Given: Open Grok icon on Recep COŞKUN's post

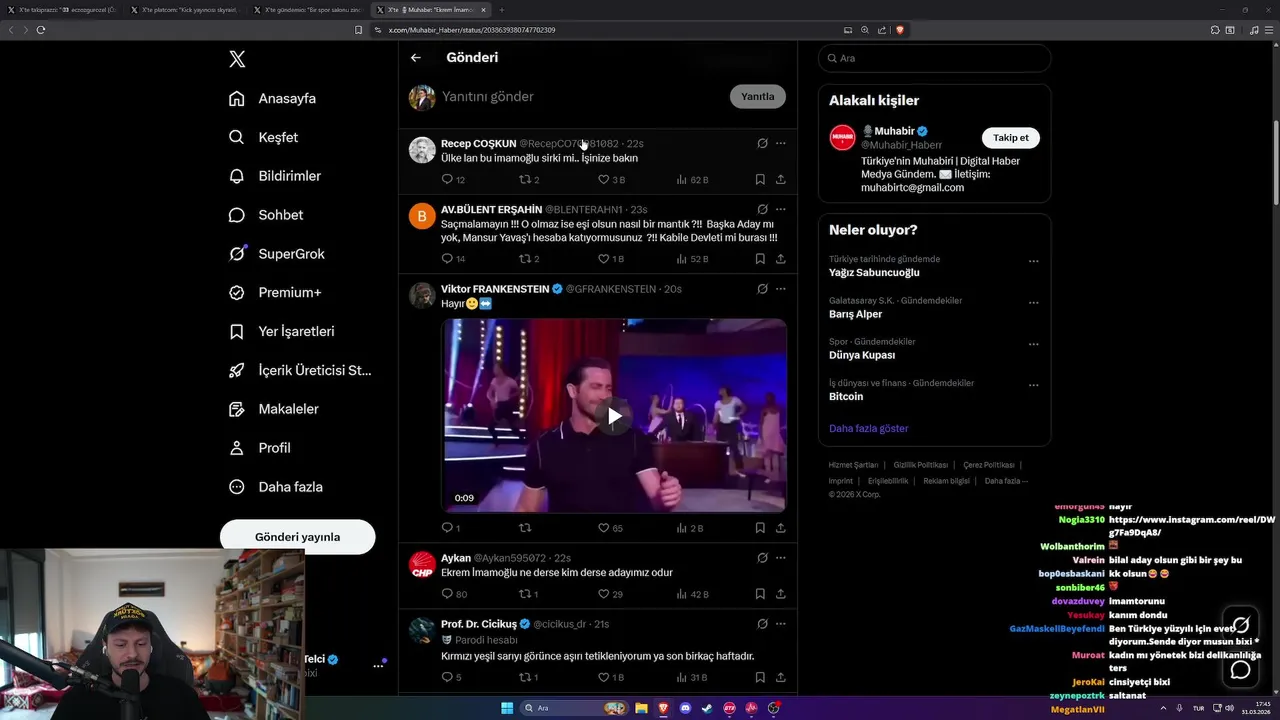Looking at the screenshot, I should point(762,143).
